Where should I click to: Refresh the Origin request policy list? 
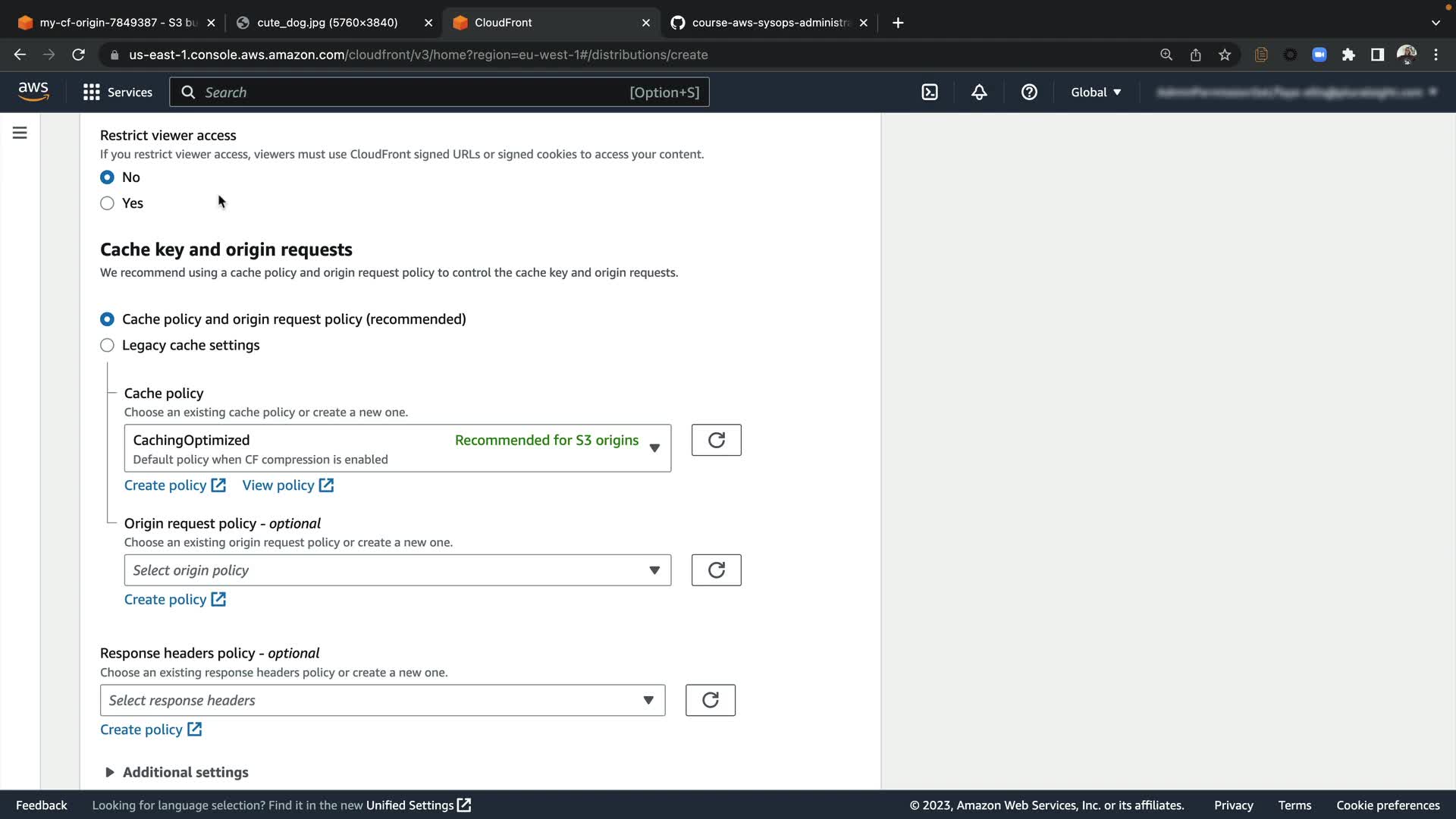point(716,570)
